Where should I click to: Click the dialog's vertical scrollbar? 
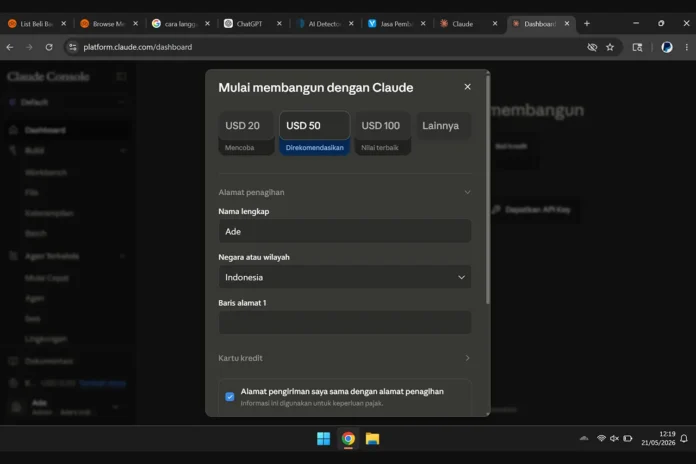(x=488, y=191)
